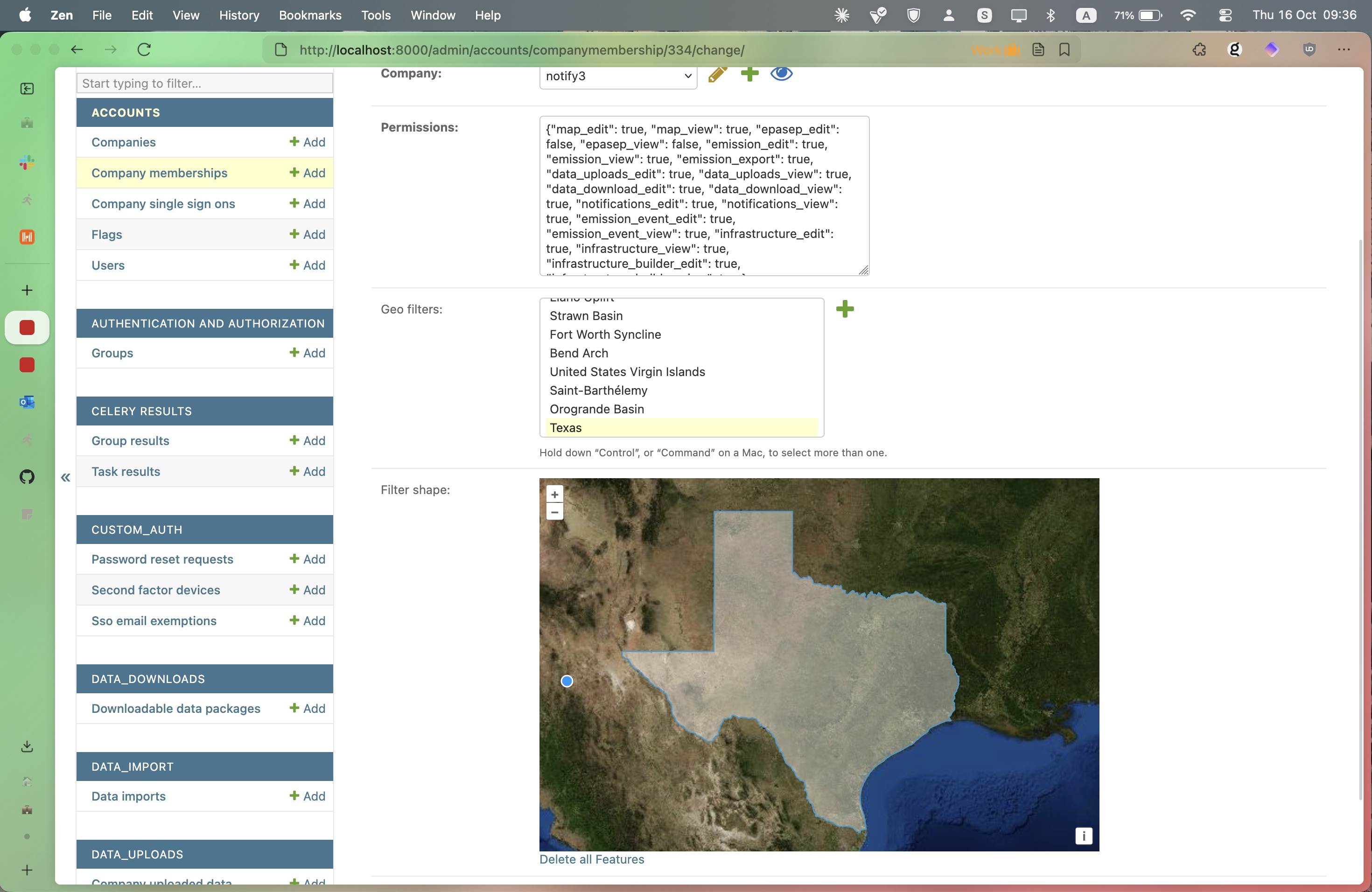Add a new geo filter with plus icon
This screenshot has width=1372, height=892.
click(845, 309)
